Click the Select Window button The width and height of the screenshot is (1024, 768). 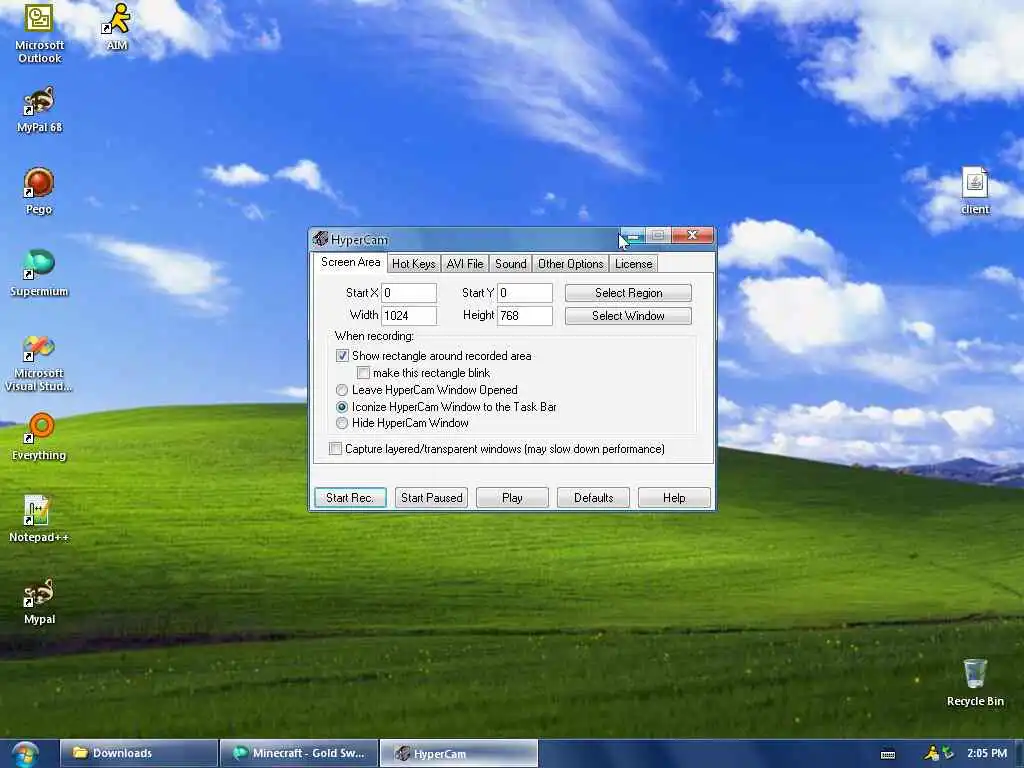[x=628, y=316]
